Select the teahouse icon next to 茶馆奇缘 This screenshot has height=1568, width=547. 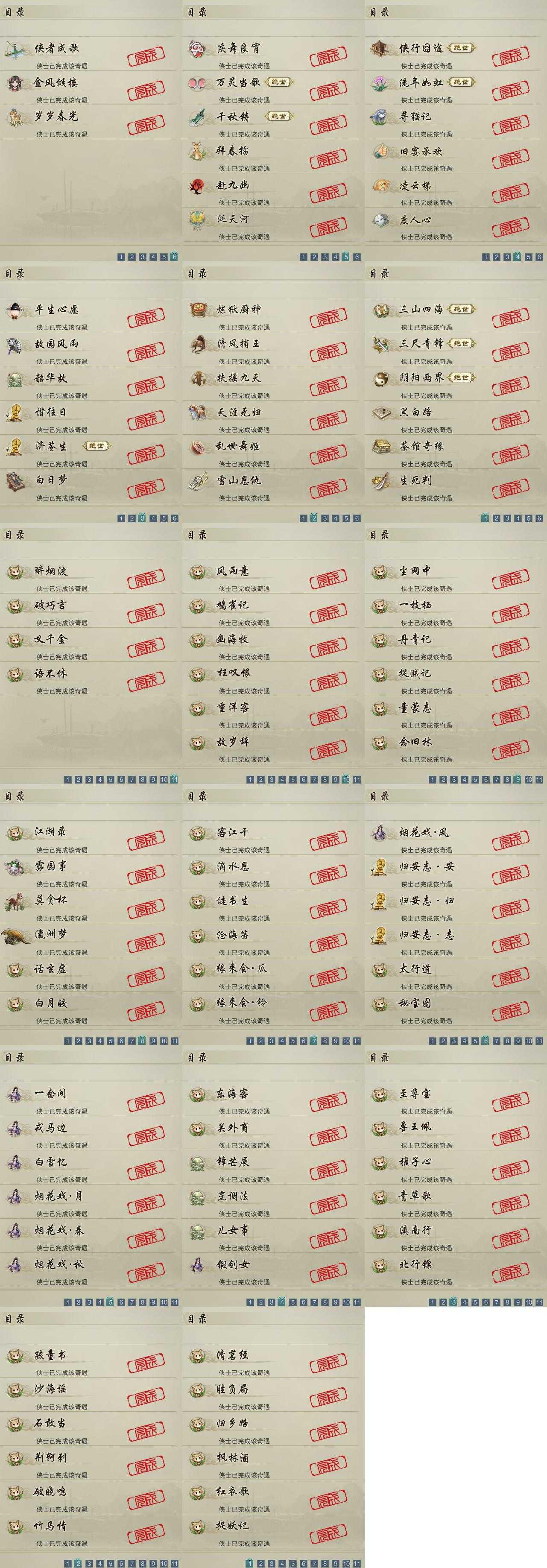coord(380,447)
